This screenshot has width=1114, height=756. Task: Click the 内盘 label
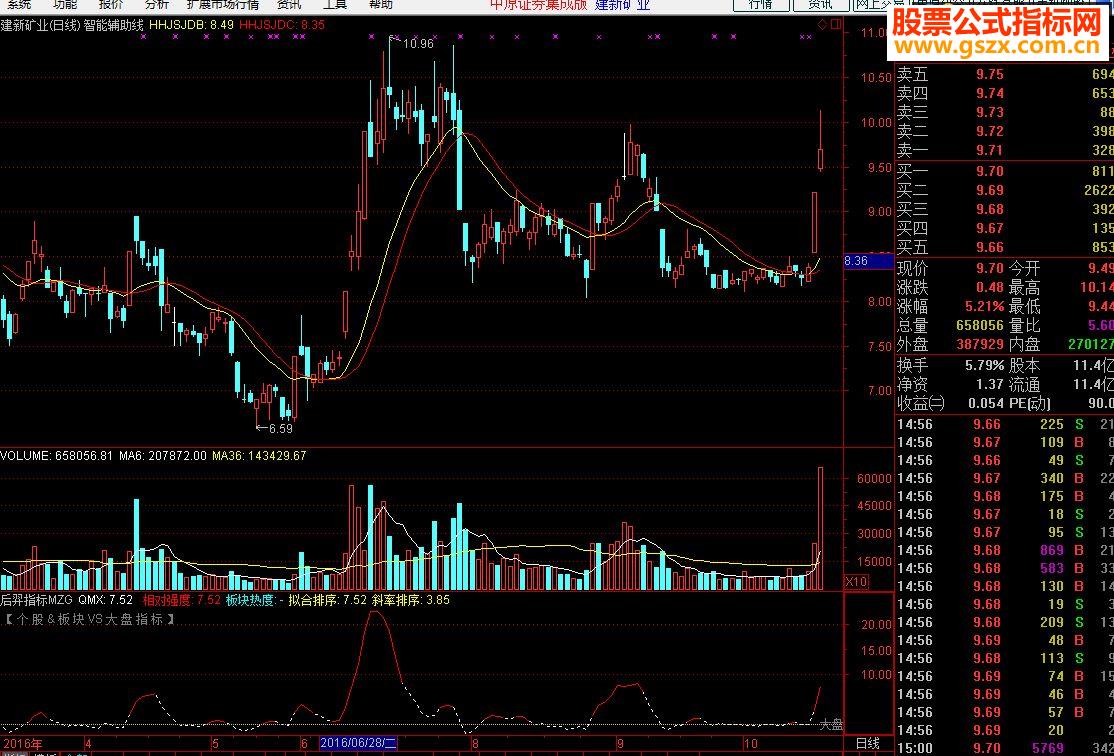point(1024,345)
